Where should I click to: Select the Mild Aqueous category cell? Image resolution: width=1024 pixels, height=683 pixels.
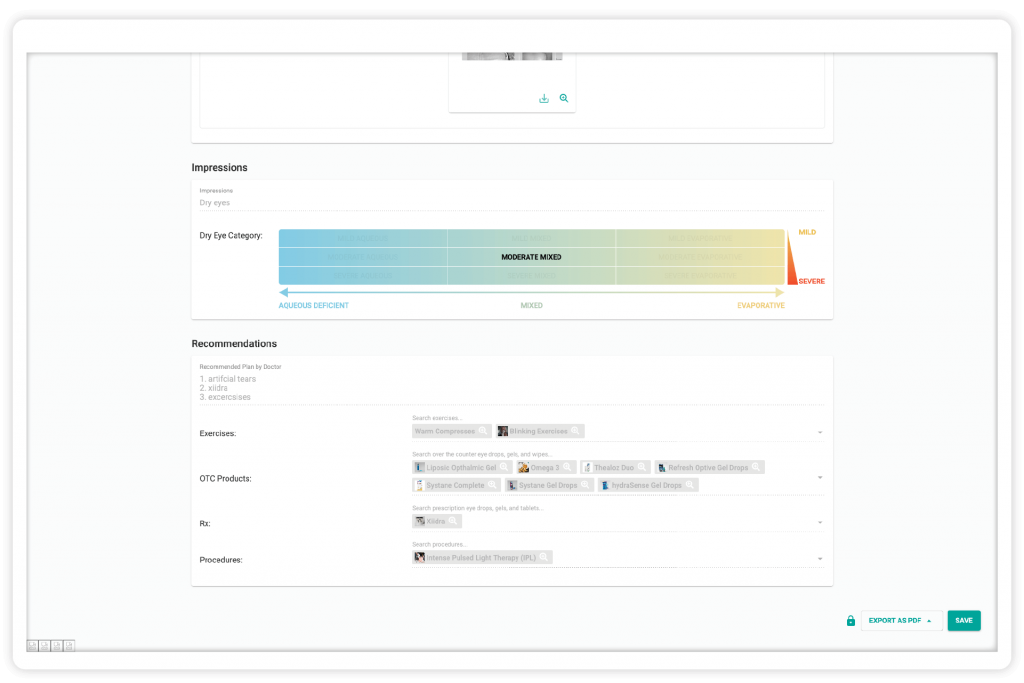363,238
